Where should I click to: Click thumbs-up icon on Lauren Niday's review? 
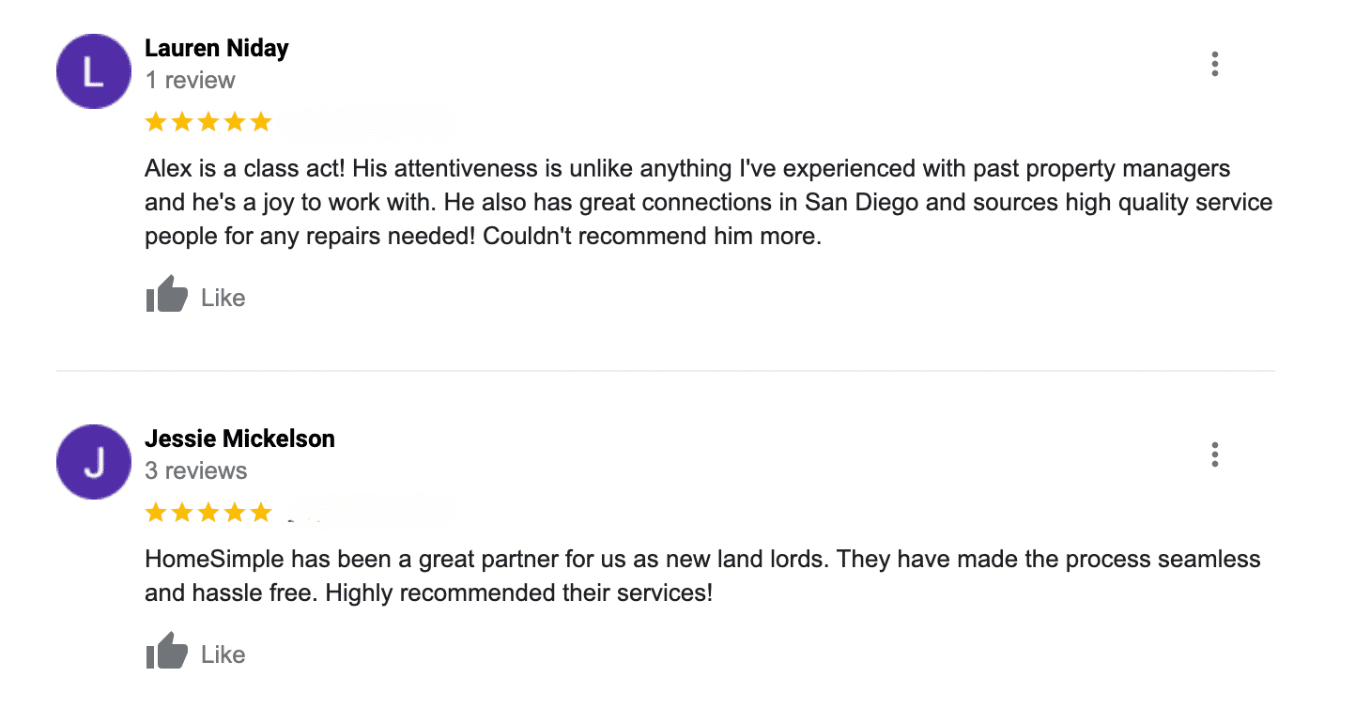167,295
